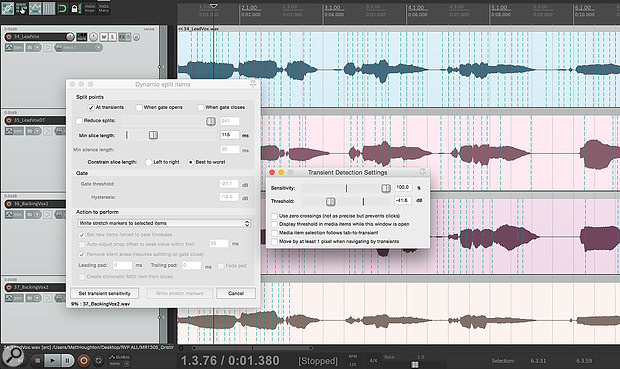Screen dimensions: 620x369
Task: Click the transport Stop button
Action: coord(37,360)
